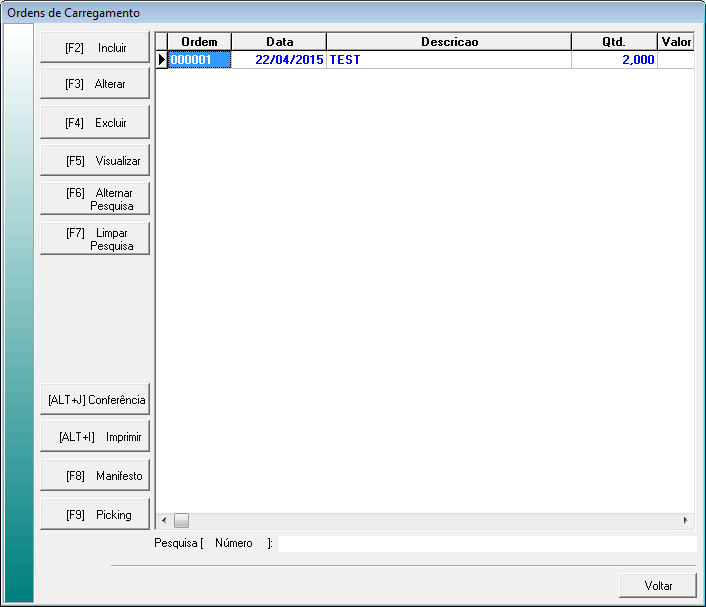This screenshot has width=706, height=607.
Task: Focus the Pesquisa Número search field
Action: coord(487,543)
